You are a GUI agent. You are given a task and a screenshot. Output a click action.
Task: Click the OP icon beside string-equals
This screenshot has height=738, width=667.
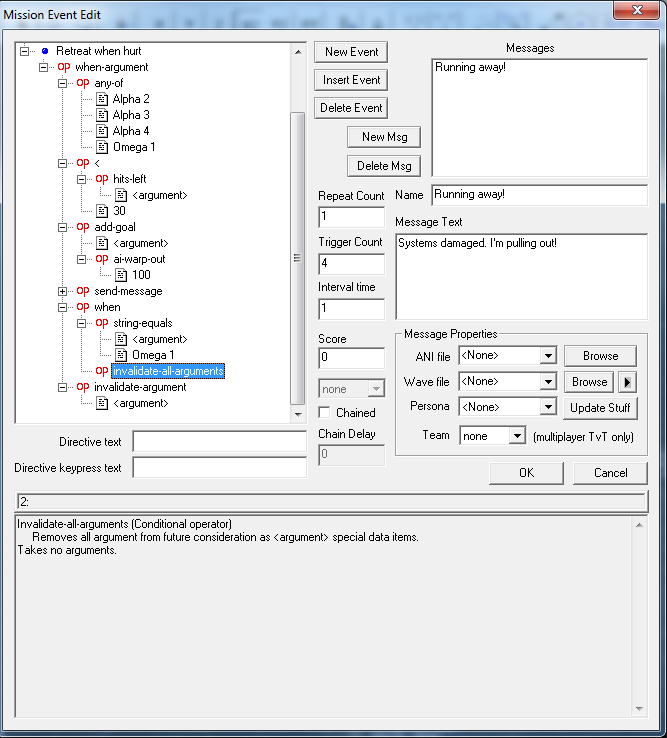pyautogui.click(x=102, y=323)
